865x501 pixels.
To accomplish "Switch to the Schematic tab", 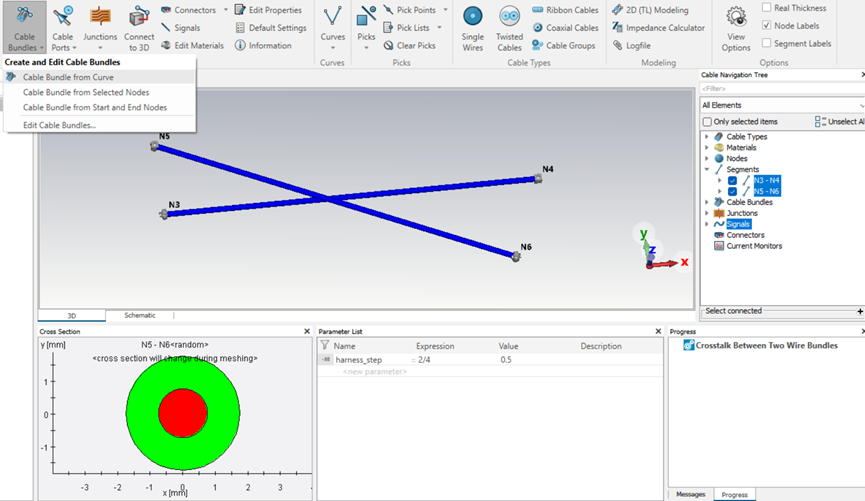I will [140, 315].
